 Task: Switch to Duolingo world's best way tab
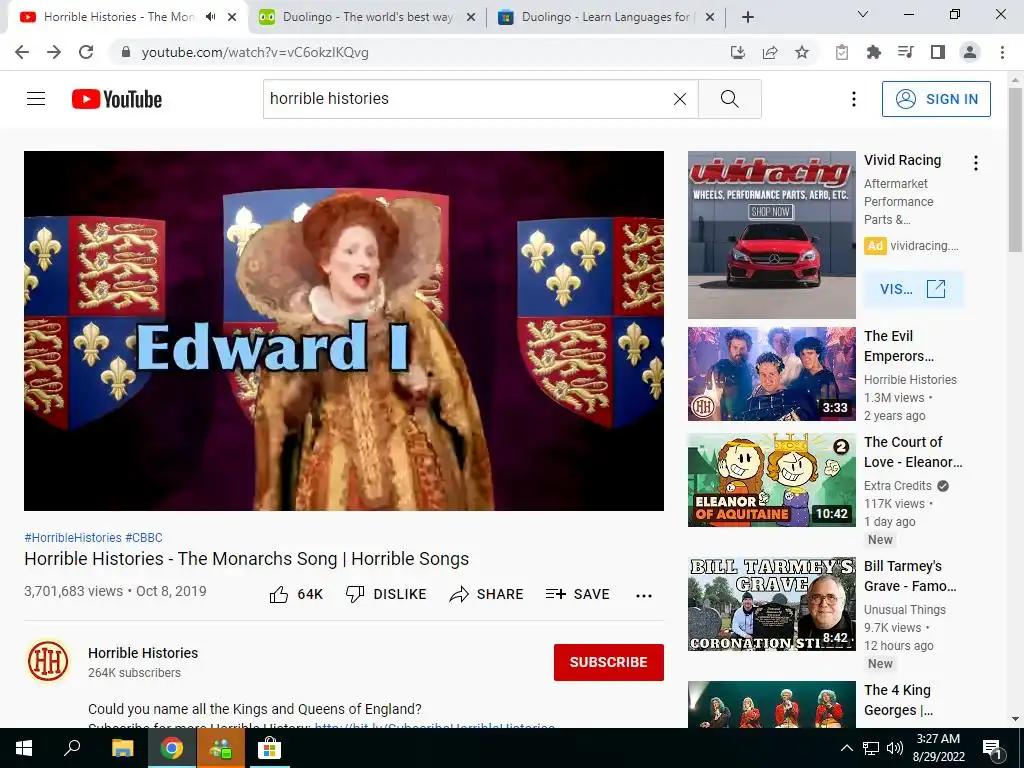pos(366,17)
